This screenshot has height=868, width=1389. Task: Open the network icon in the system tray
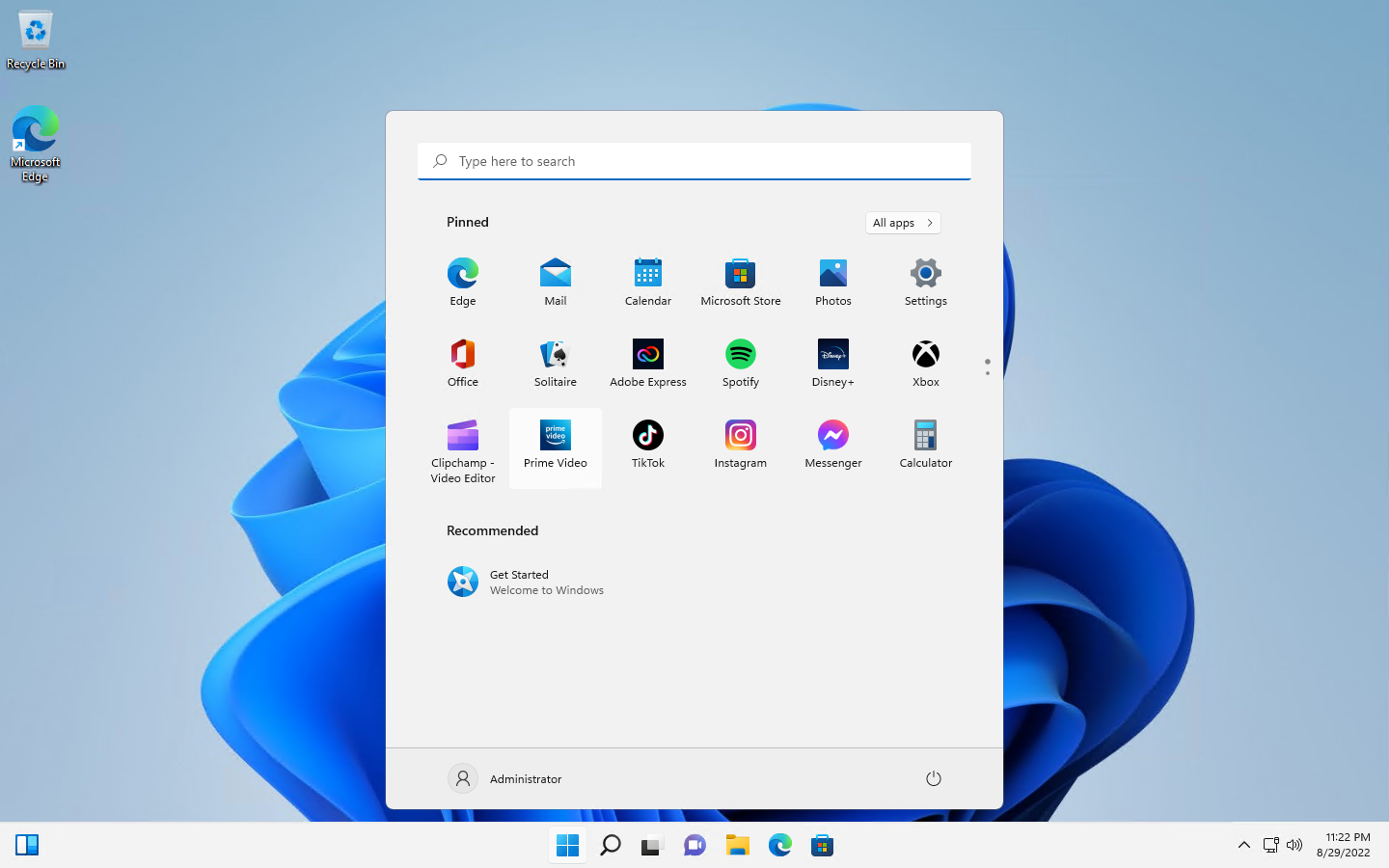click(1271, 846)
